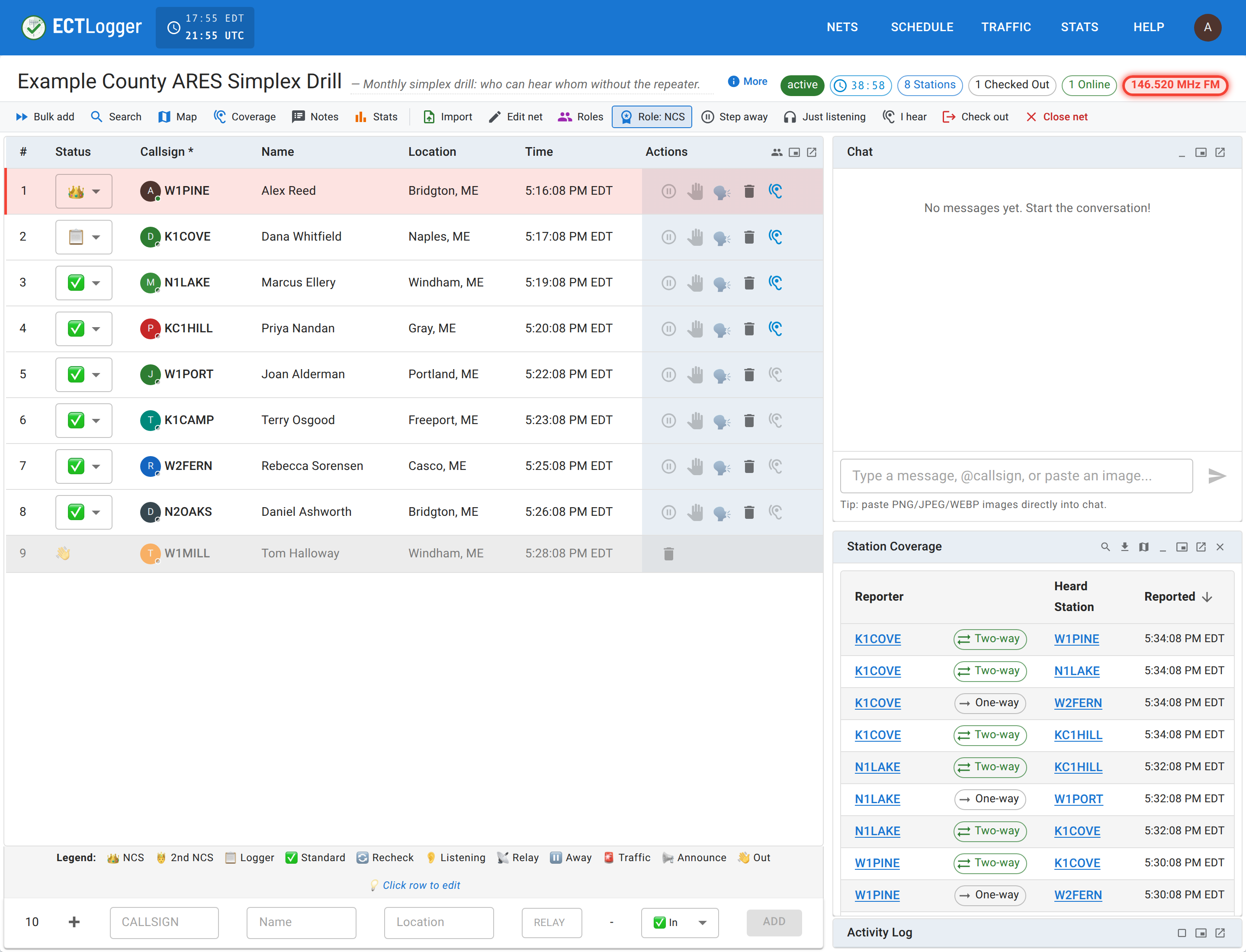Delete the checked-out W1MILL entry
This screenshot has height=952, width=1246.
coord(668,553)
